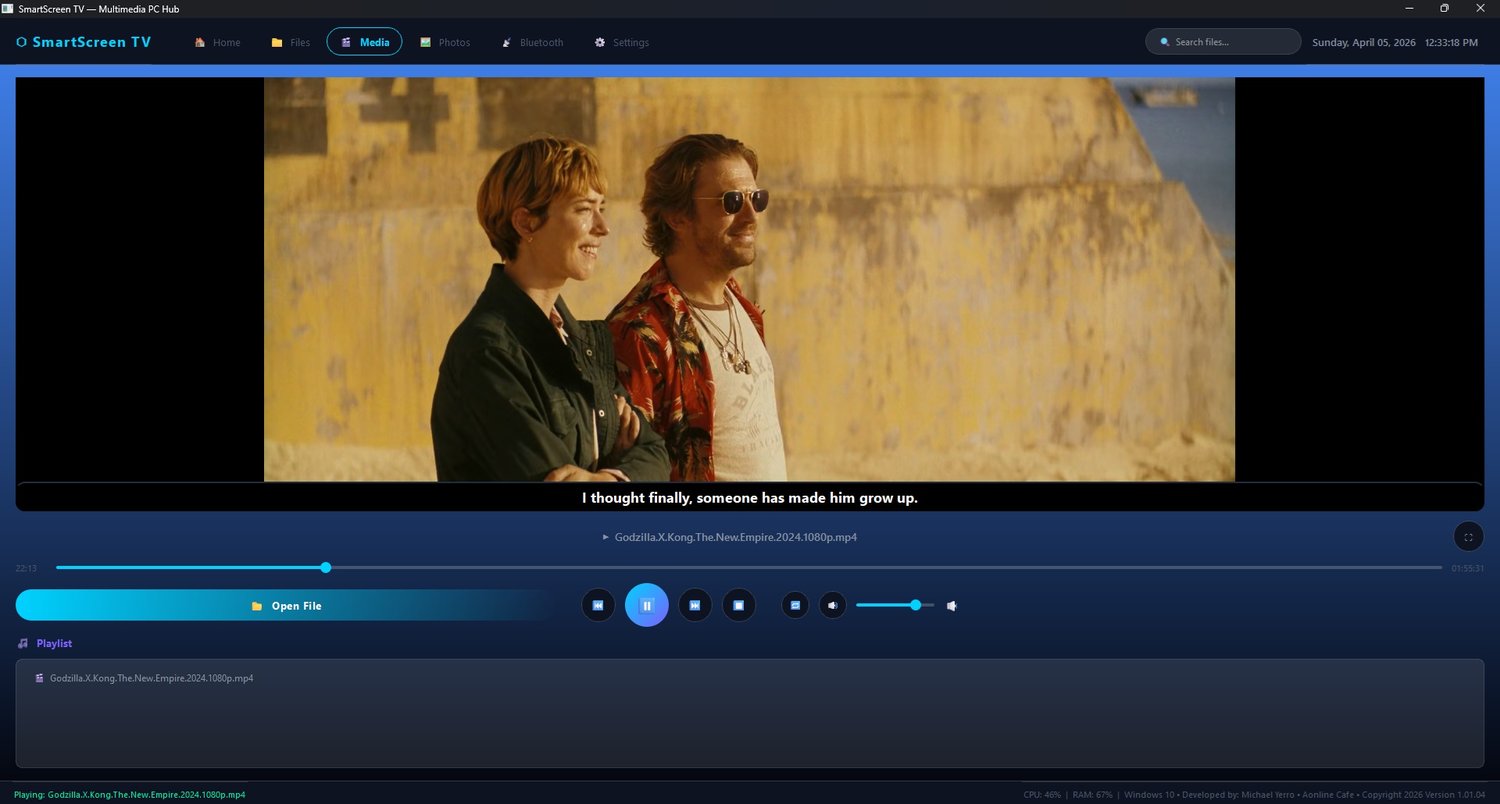
Task: Open the Home tab
Action: coord(217,42)
